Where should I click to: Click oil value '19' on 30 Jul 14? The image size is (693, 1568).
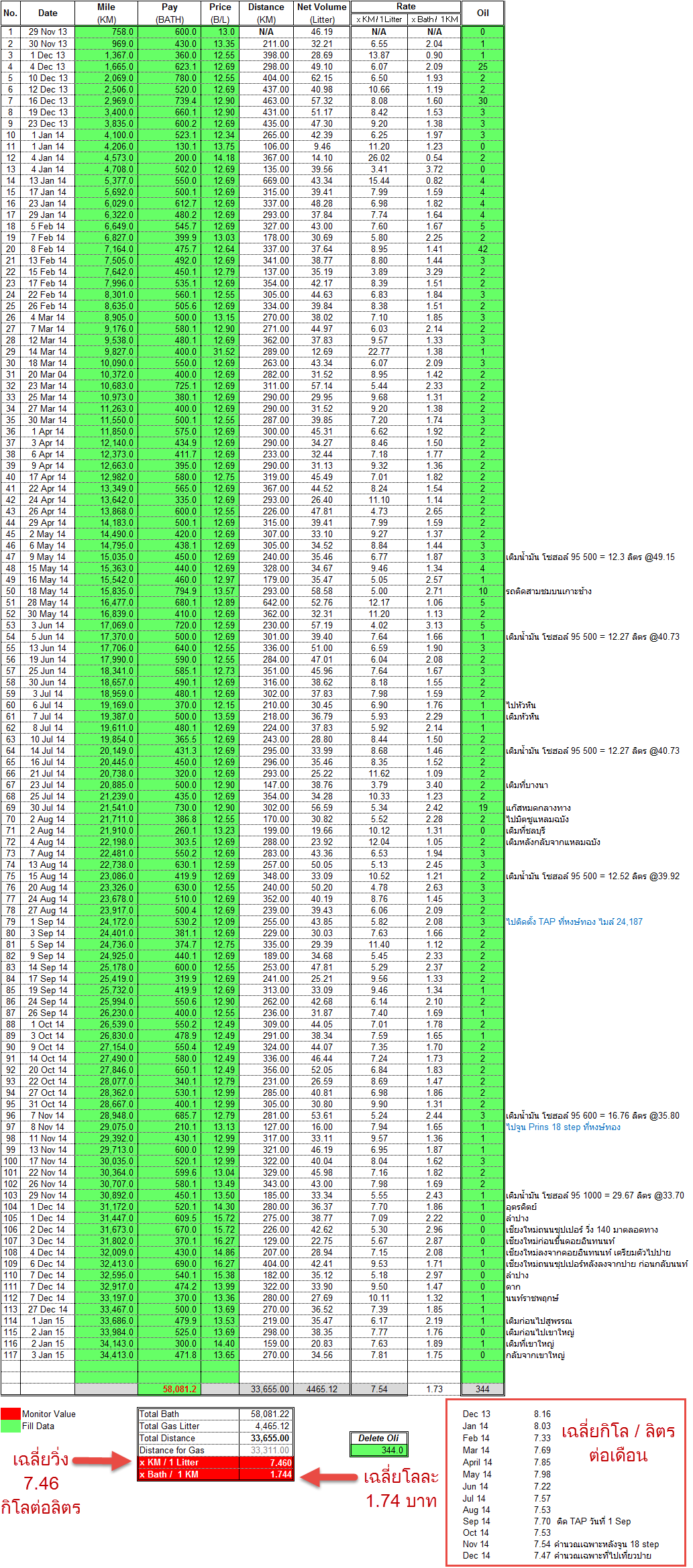pos(482,807)
